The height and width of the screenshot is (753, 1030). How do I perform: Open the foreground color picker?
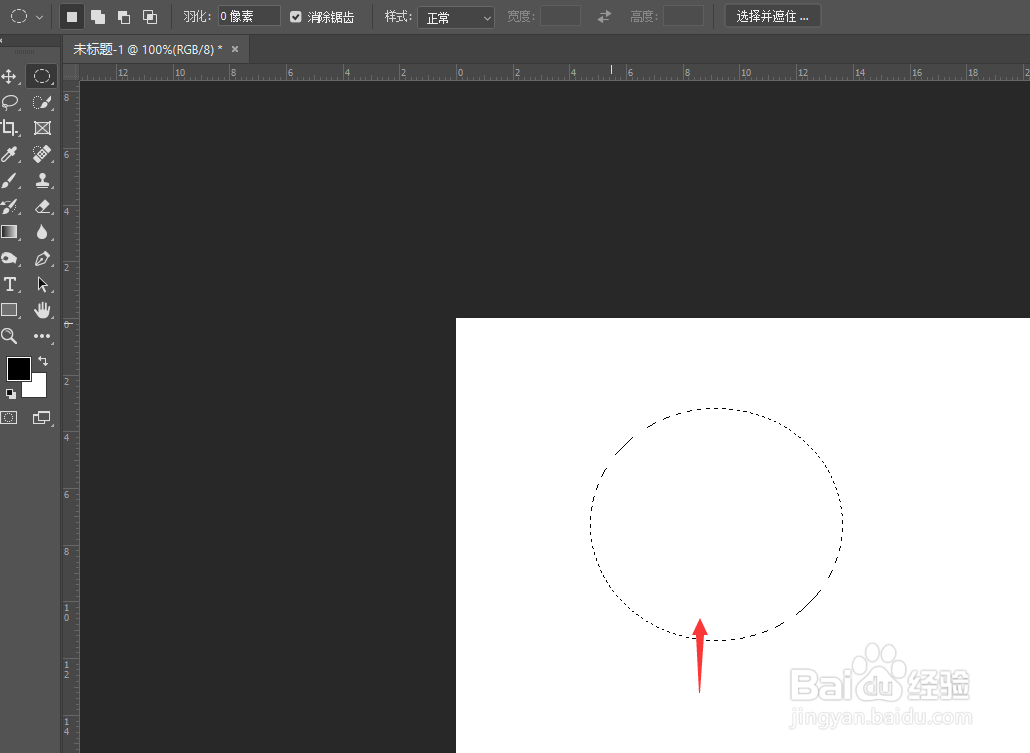tap(17, 368)
